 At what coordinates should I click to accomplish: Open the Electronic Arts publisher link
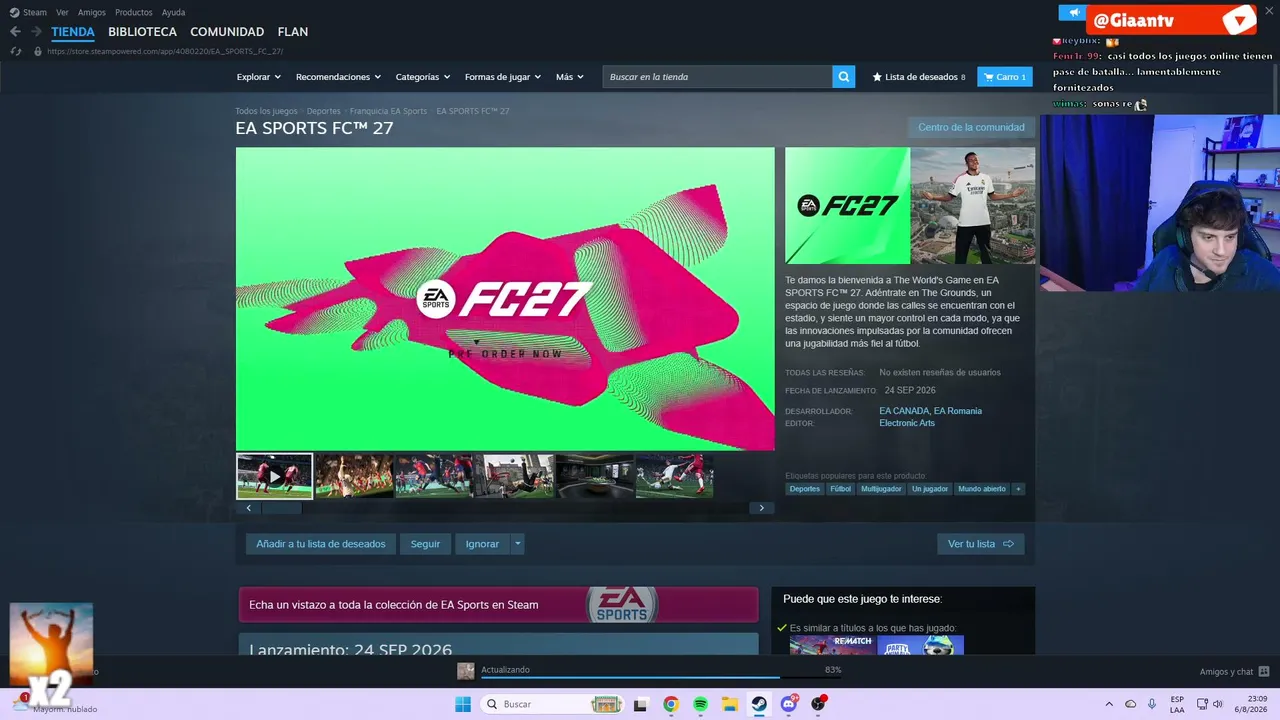[907, 423]
